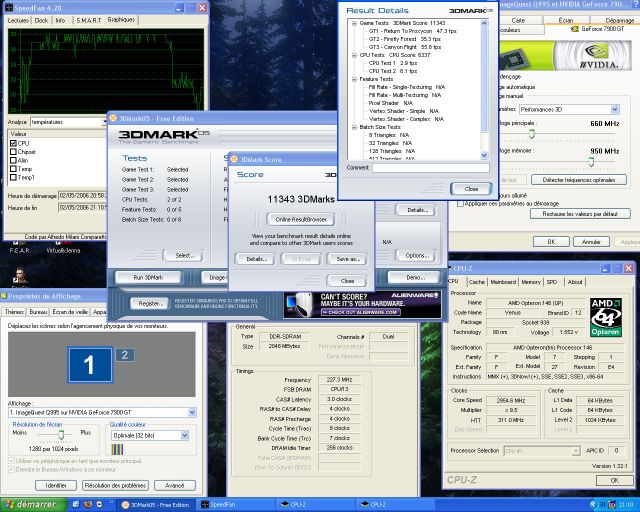Collapse the CPU Tests tree node
640x512 pixels.
point(354,55)
